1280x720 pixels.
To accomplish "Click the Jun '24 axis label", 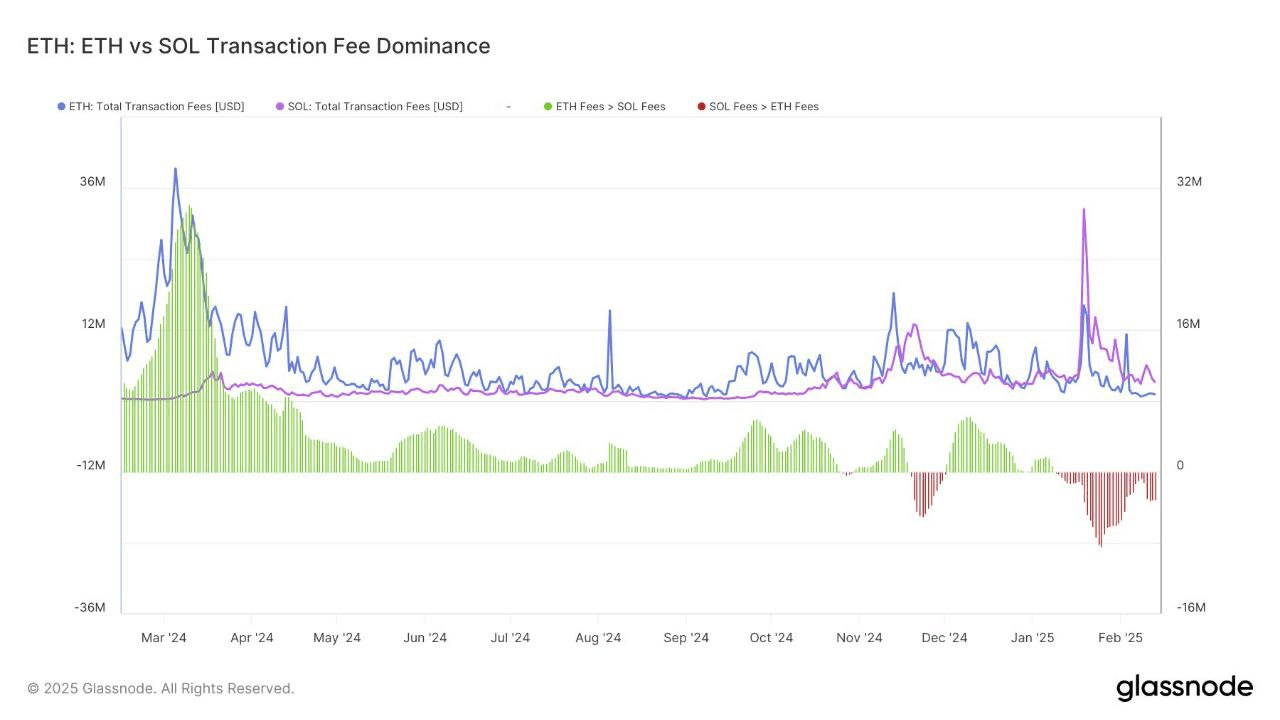I will click(x=424, y=637).
